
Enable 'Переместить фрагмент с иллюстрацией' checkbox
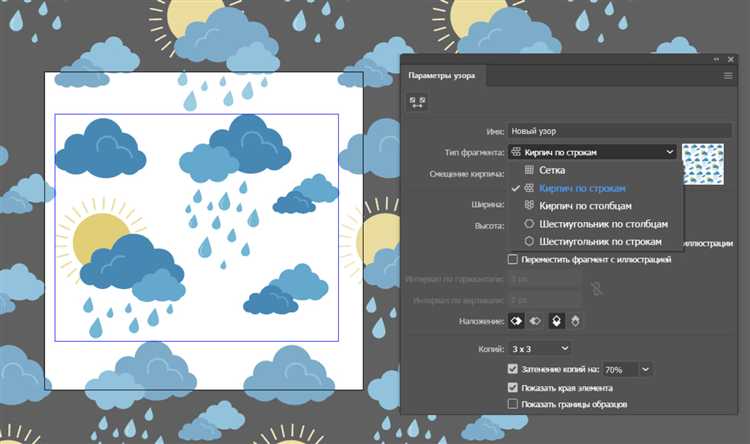pos(512,259)
